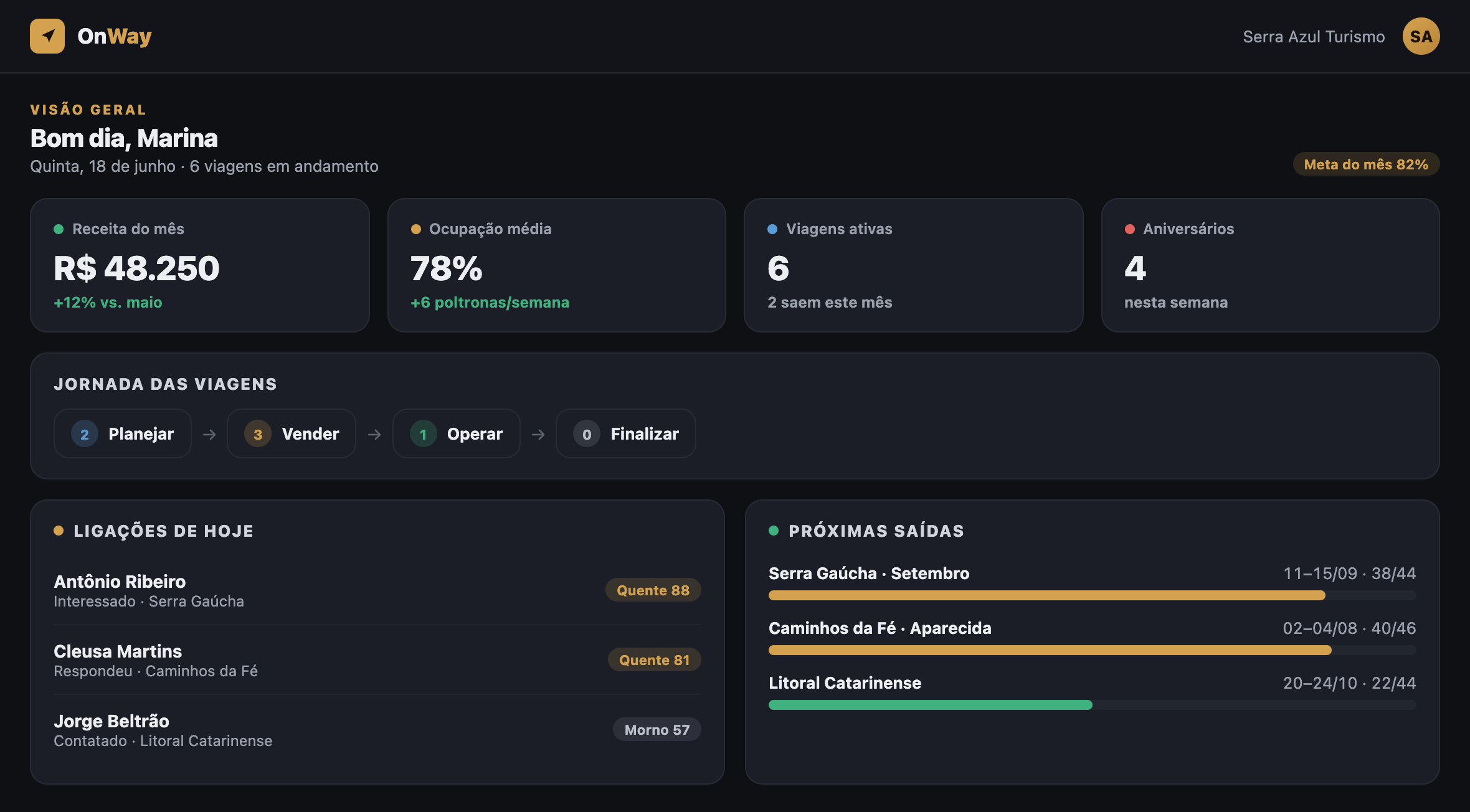1470x812 pixels.
Task: Click the Quente 88 score badge
Action: tap(653, 590)
